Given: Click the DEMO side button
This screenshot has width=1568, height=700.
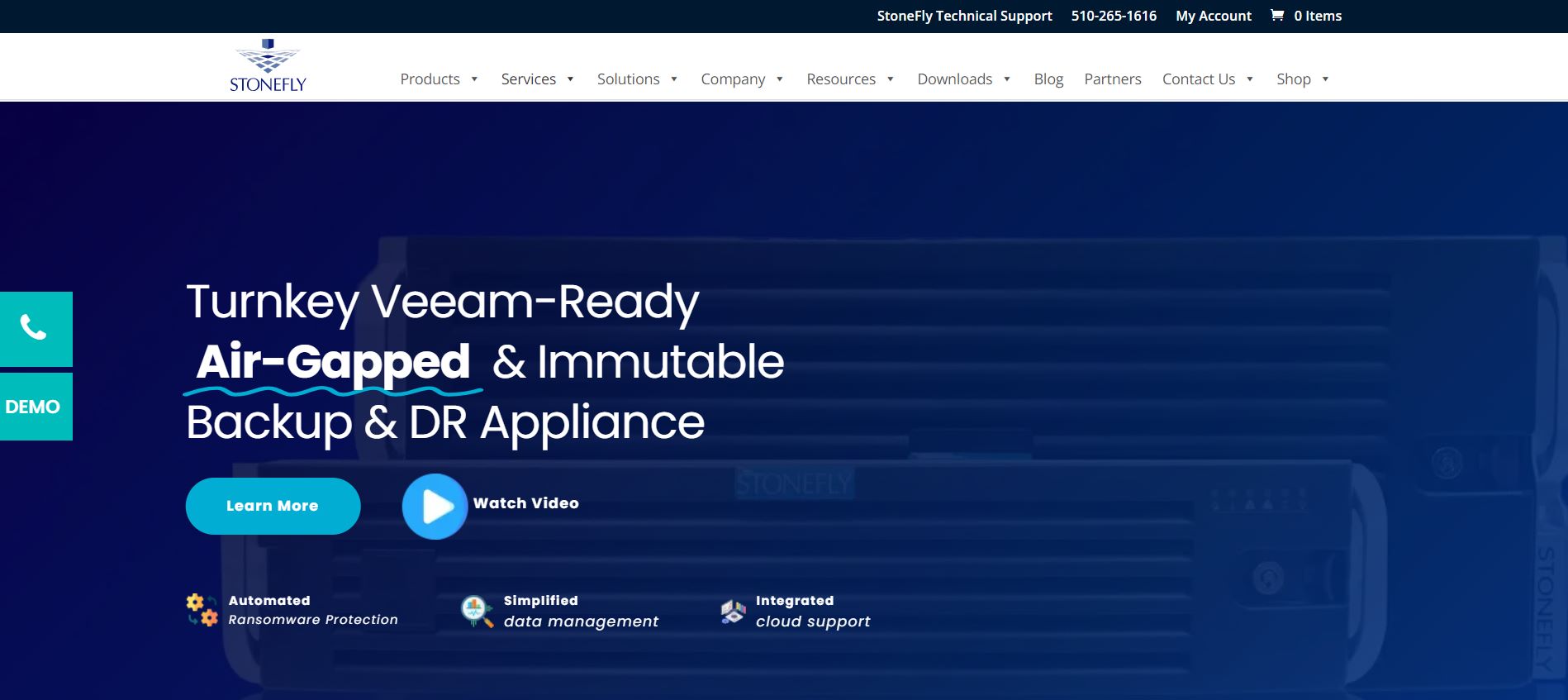Looking at the screenshot, I should (36, 407).
